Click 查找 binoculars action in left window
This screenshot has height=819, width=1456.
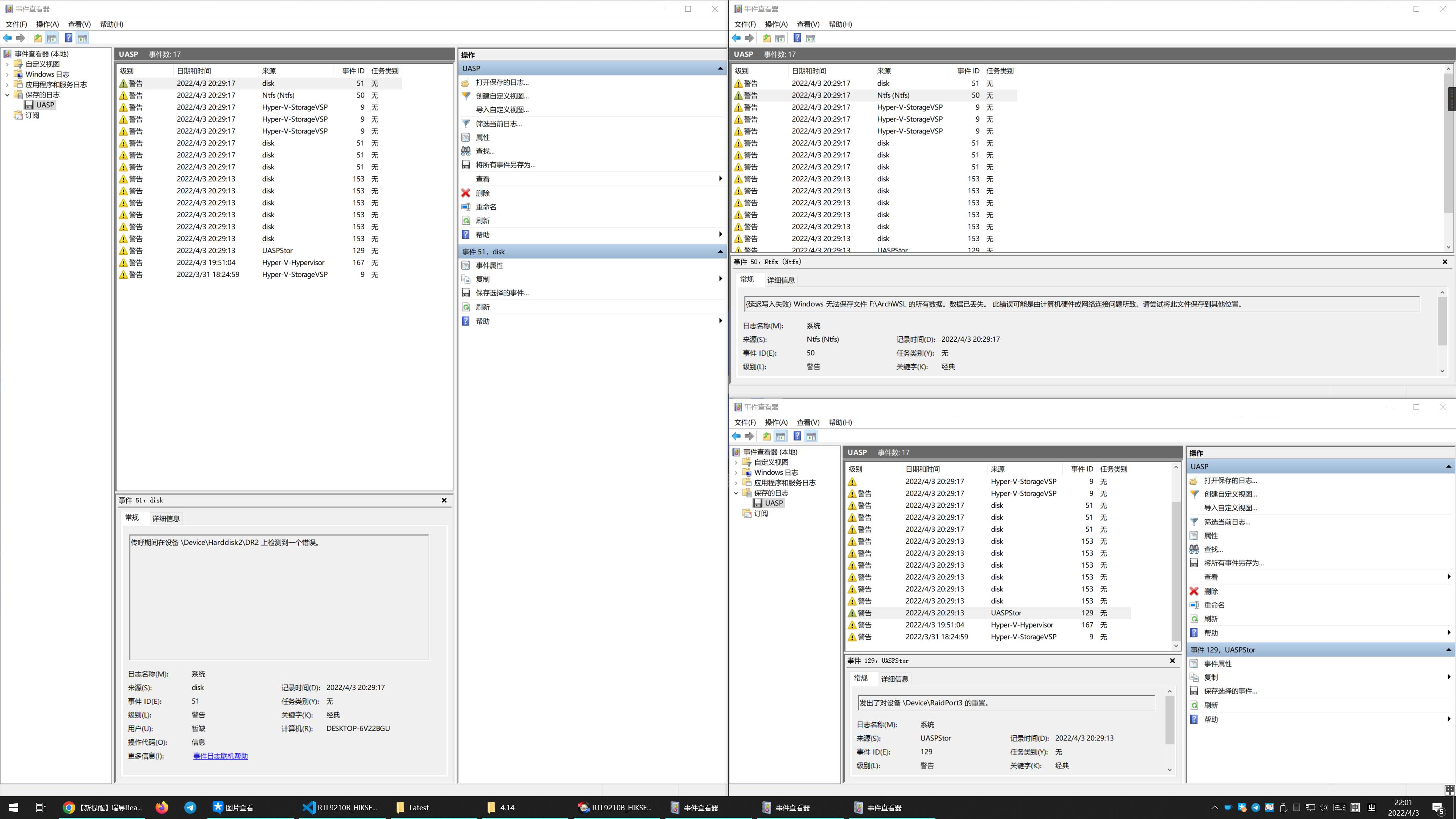click(485, 151)
